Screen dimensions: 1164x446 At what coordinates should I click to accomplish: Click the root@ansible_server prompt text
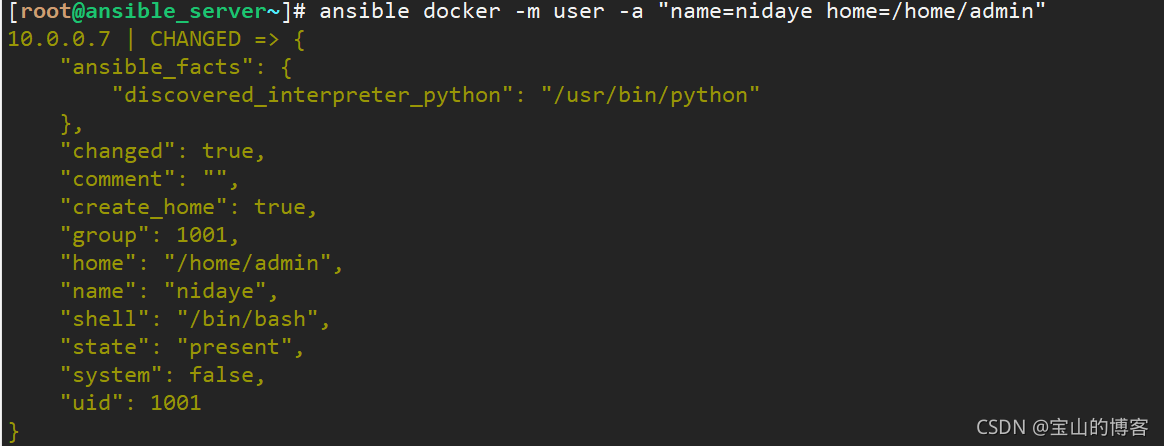152,12
